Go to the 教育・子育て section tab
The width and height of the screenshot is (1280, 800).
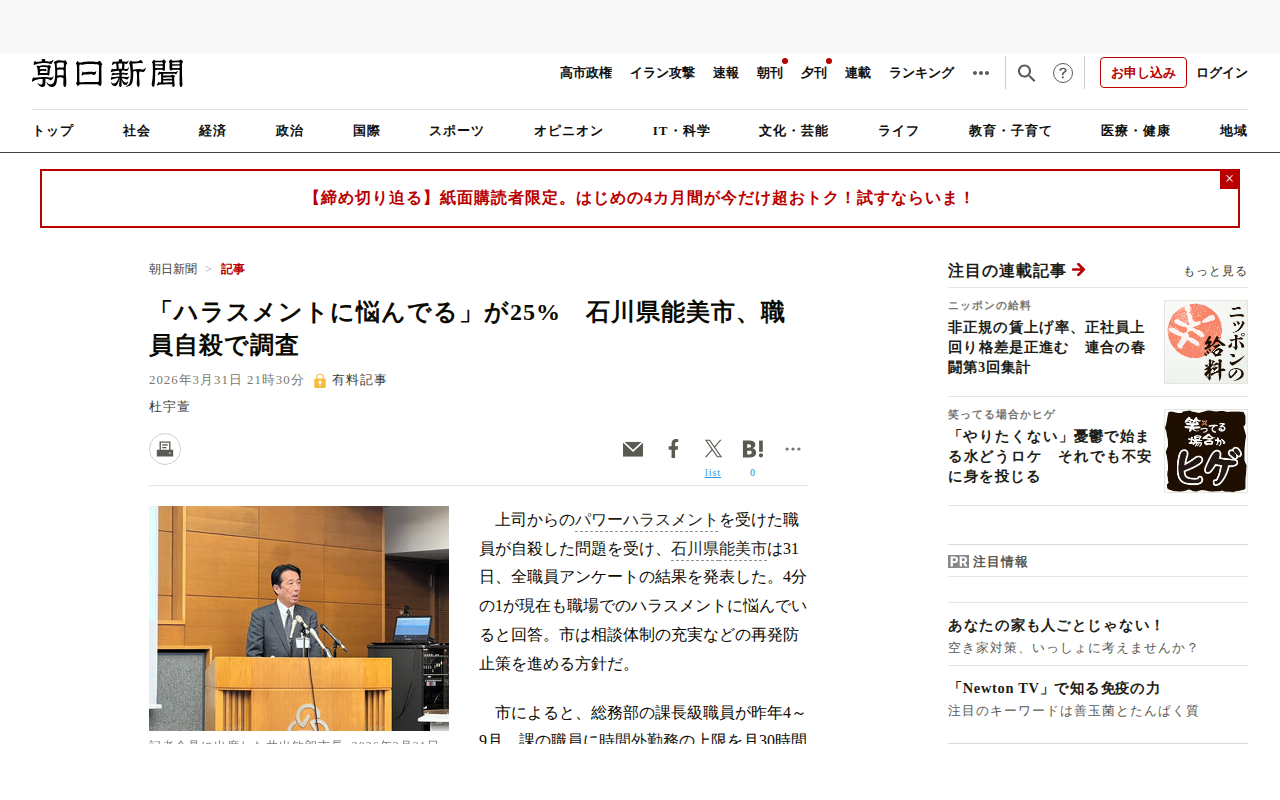(1011, 131)
